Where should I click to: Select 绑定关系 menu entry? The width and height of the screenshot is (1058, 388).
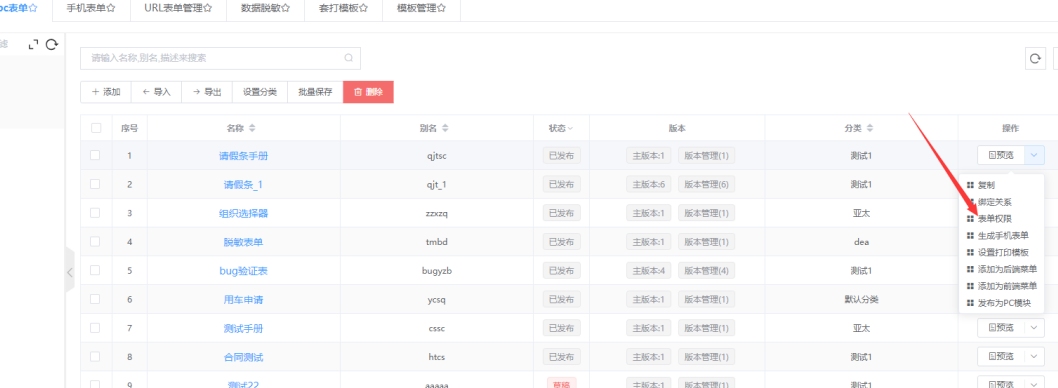click(995, 202)
